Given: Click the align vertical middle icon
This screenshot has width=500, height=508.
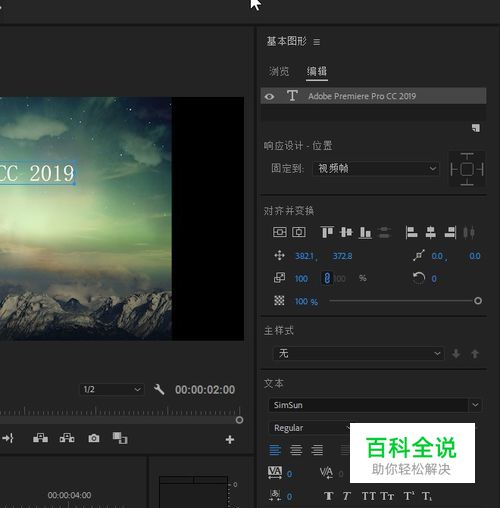Looking at the screenshot, I should 346,232.
